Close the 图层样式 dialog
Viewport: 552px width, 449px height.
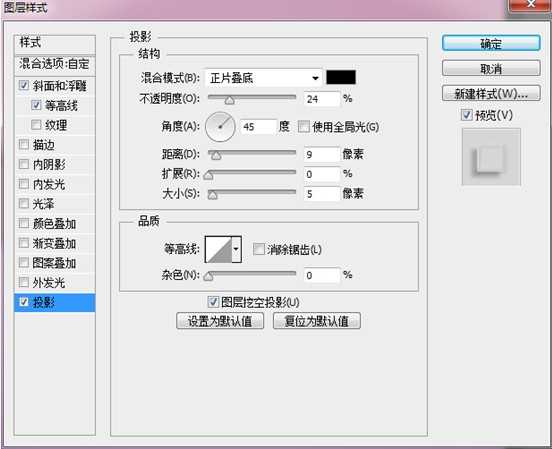click(x=530, y=5)
